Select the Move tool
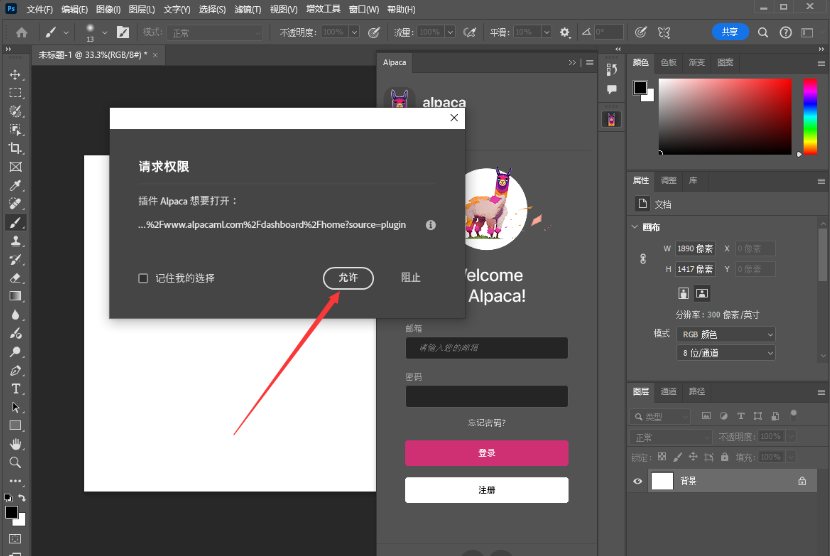The height and width of the screenshot is (556, 830). (x=15, y=75)
